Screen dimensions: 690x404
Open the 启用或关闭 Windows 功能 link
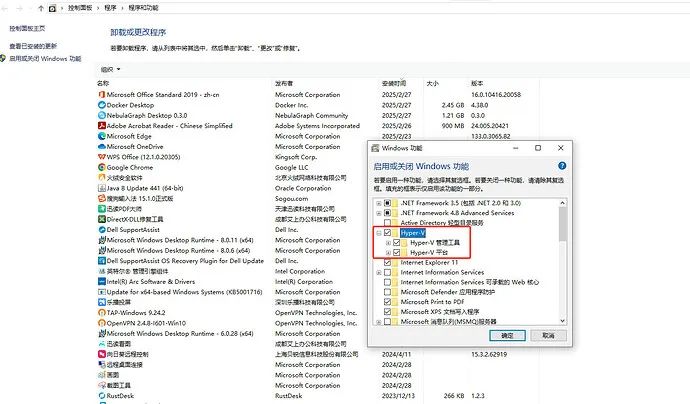(45, 59)
